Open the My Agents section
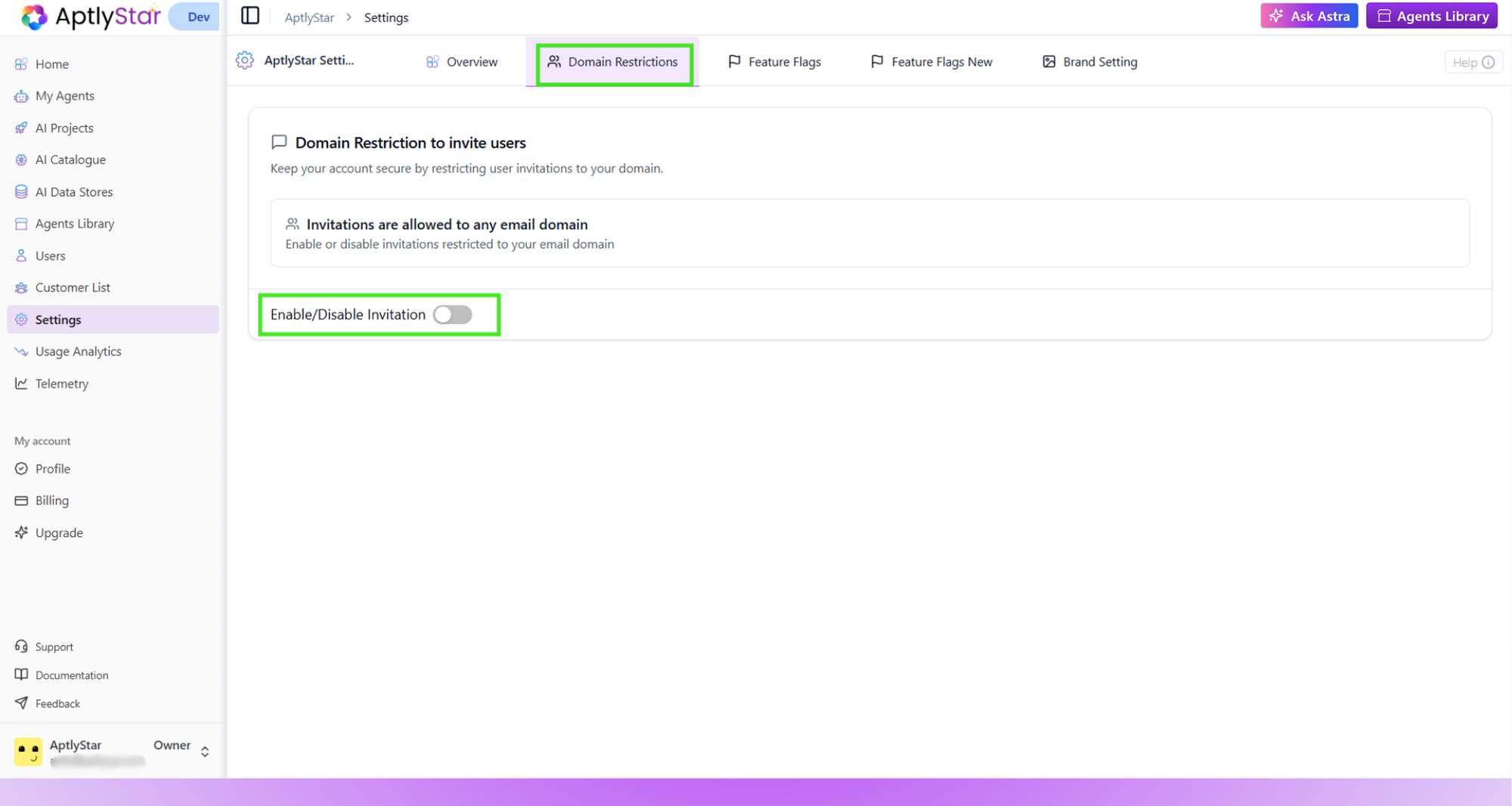 tap(64, 95)
